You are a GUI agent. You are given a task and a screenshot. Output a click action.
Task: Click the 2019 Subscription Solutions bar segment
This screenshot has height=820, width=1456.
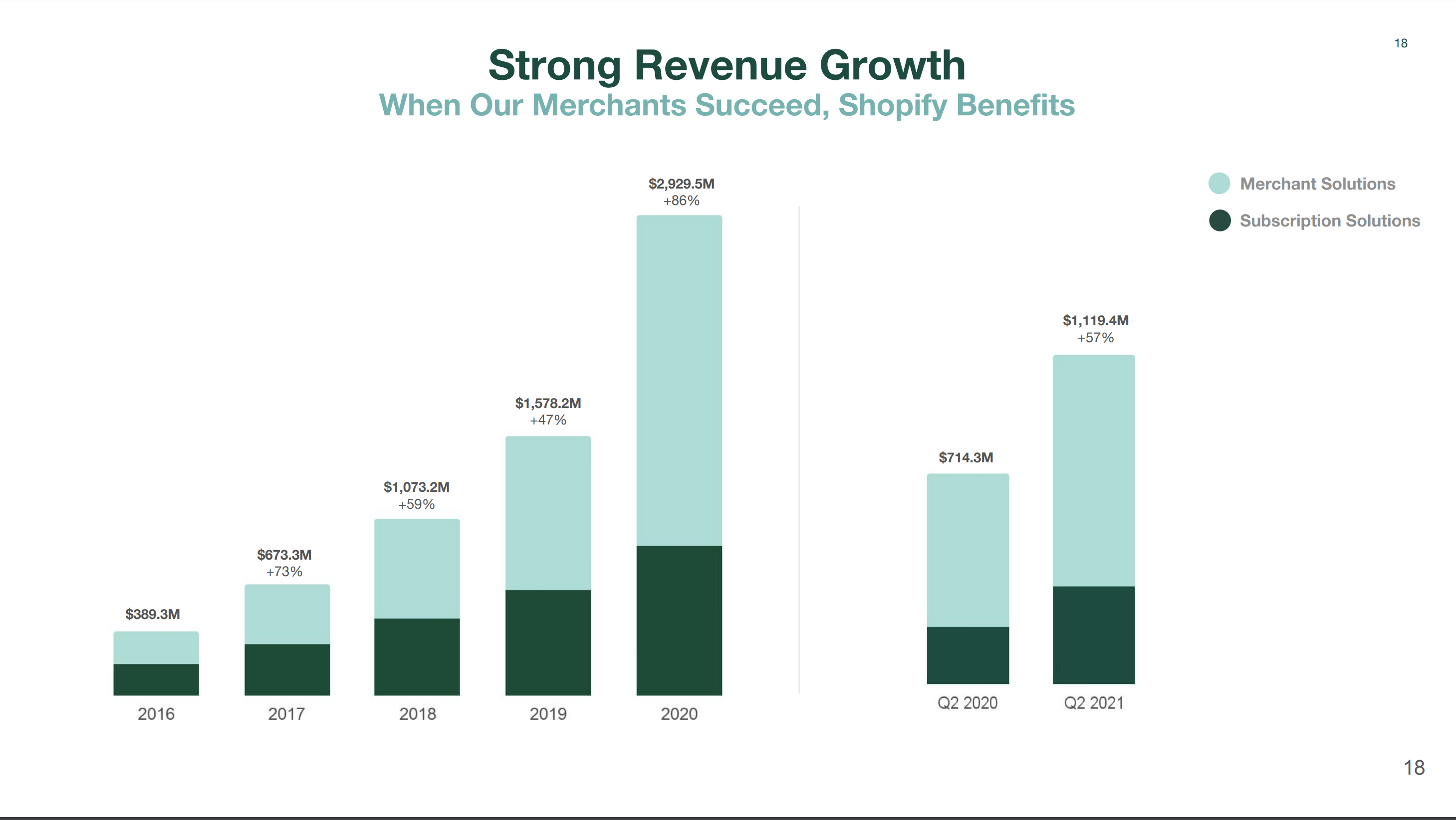pos(548,642)
